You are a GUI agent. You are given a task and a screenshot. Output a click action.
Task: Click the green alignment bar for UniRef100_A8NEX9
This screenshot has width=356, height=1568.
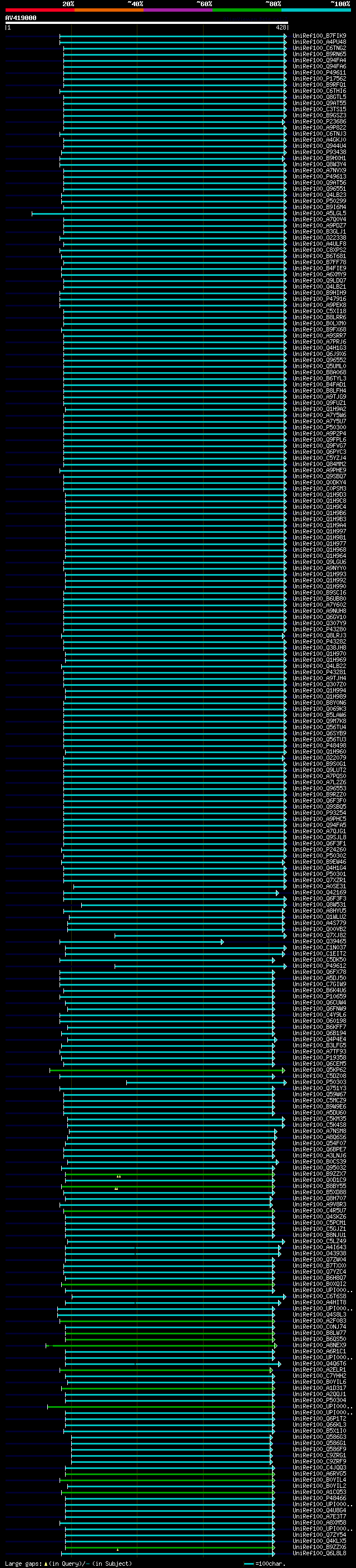(161, 1345)
